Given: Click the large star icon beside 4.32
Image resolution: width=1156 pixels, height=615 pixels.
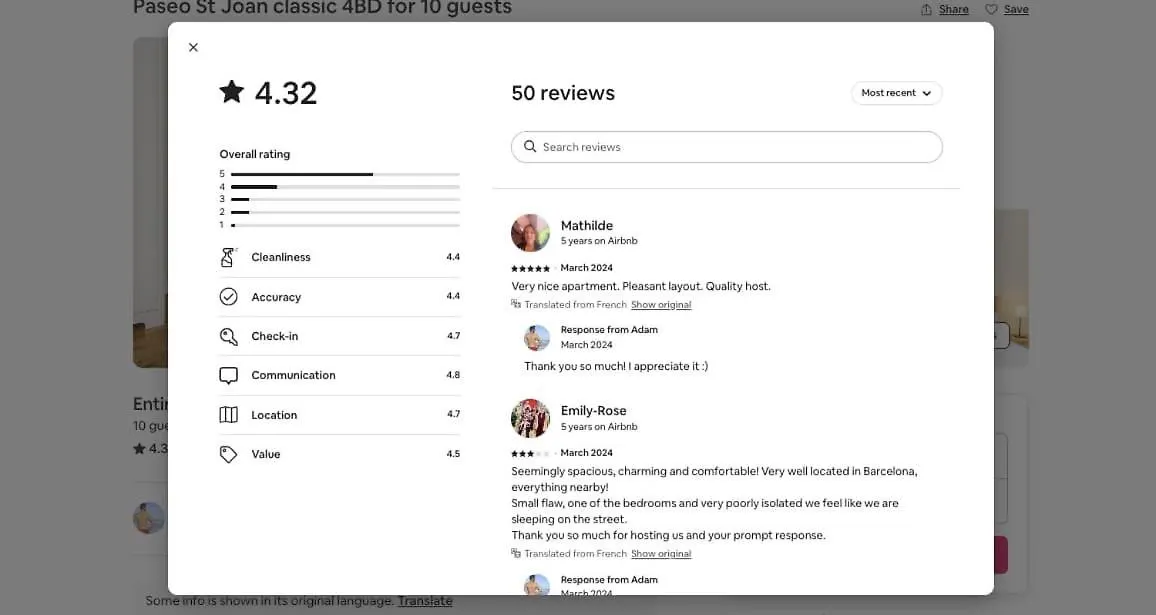Looking at the screenshot, I should click(231, 92).
